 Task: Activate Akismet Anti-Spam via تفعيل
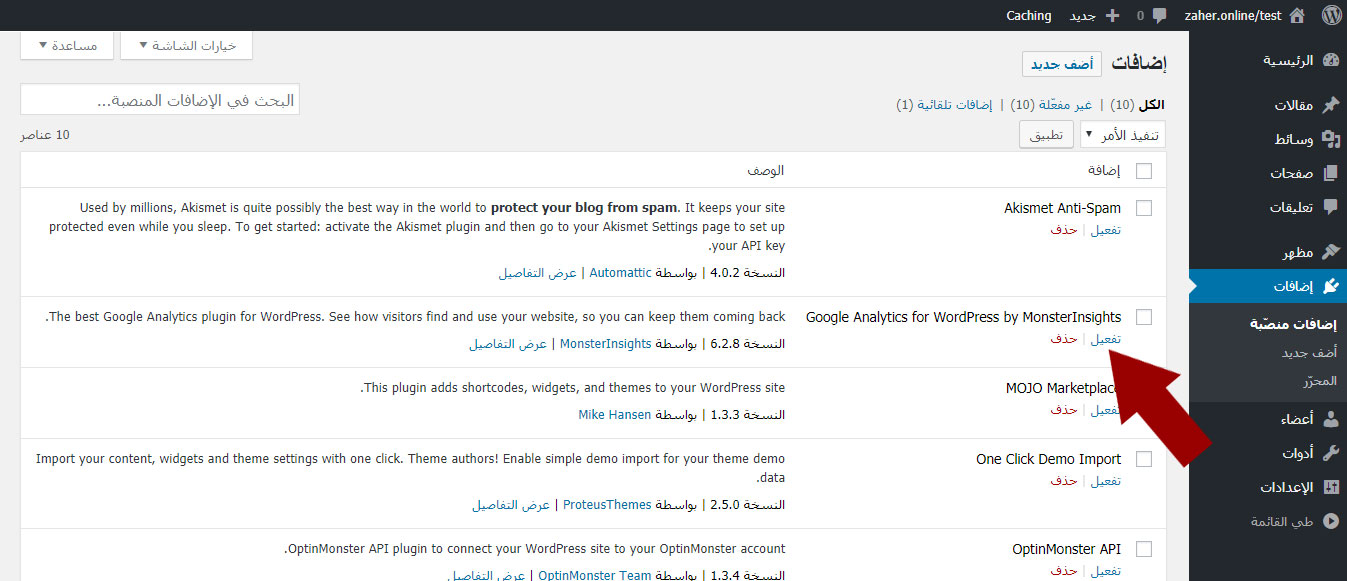click(1105, 230)
